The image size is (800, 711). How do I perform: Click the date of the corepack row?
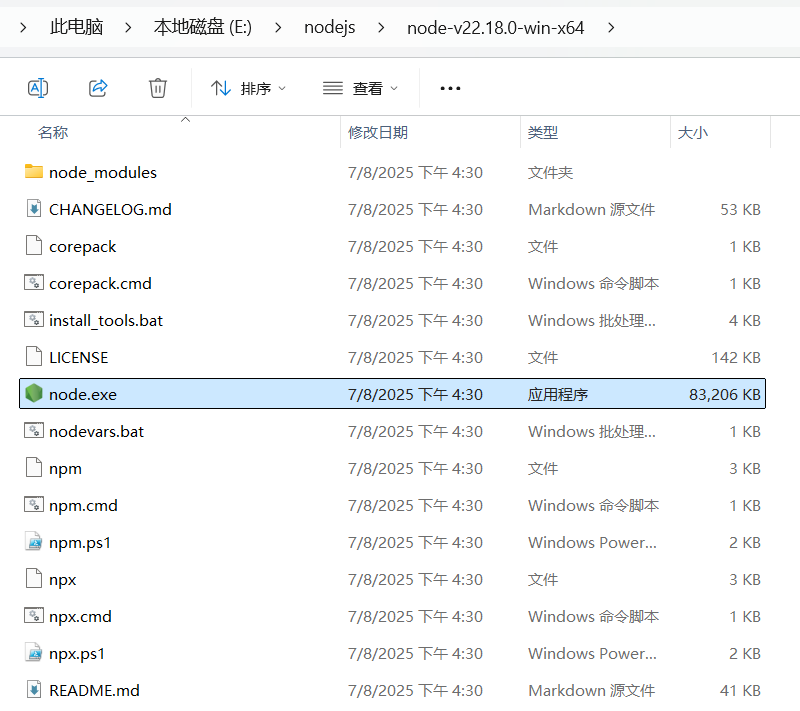tap(415, 246)
